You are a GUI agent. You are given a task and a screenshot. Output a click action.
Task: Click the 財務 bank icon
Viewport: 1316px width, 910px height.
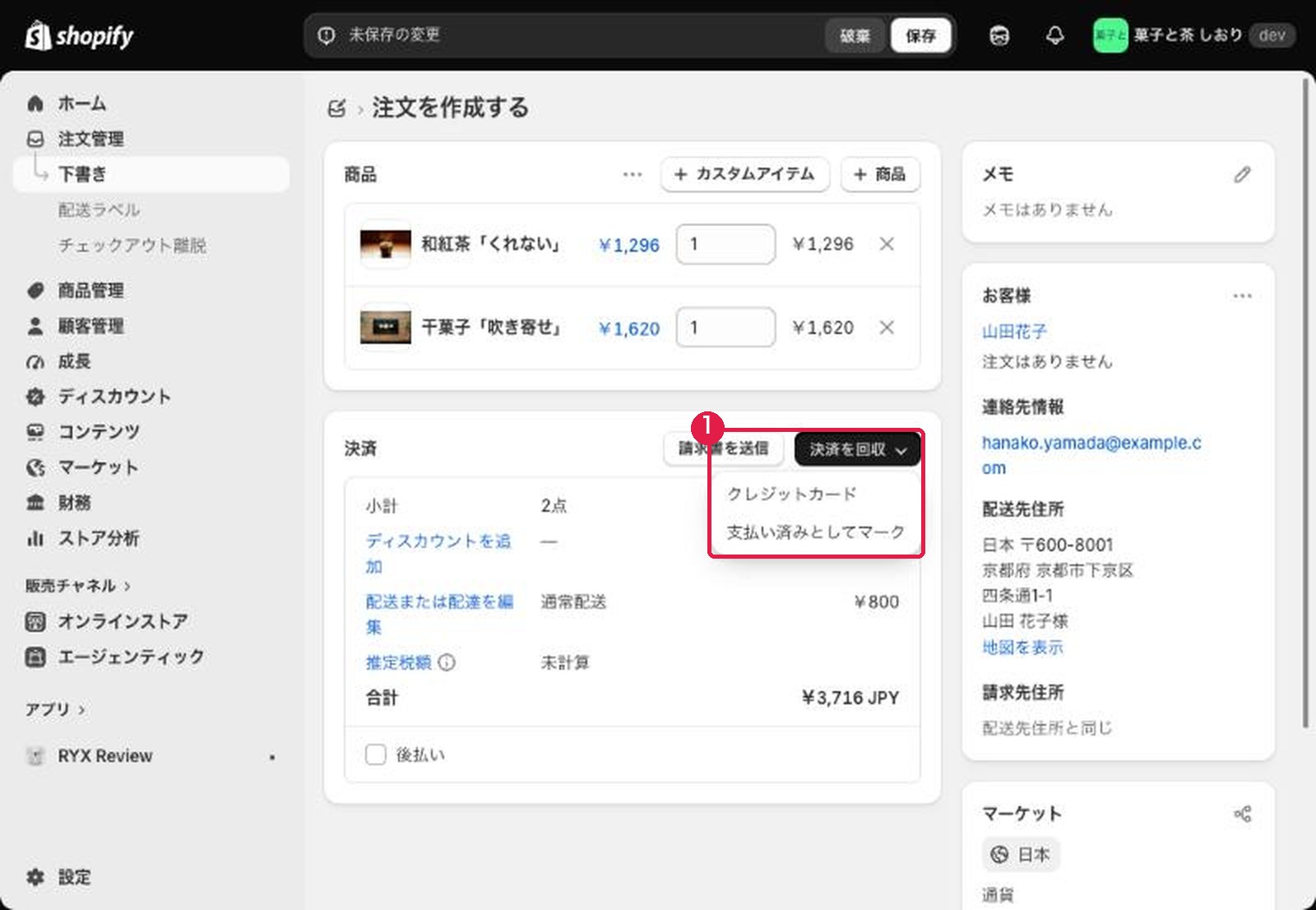point(35,503)
